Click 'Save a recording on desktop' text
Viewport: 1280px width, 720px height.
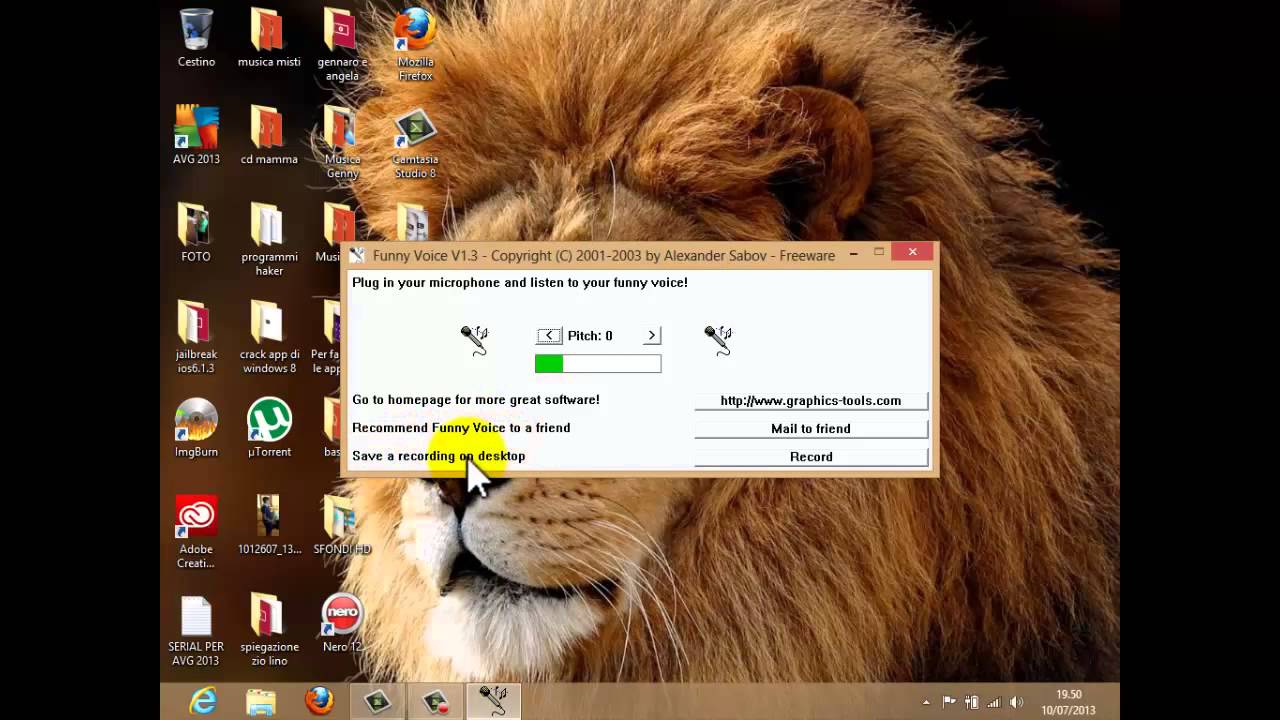438,456
